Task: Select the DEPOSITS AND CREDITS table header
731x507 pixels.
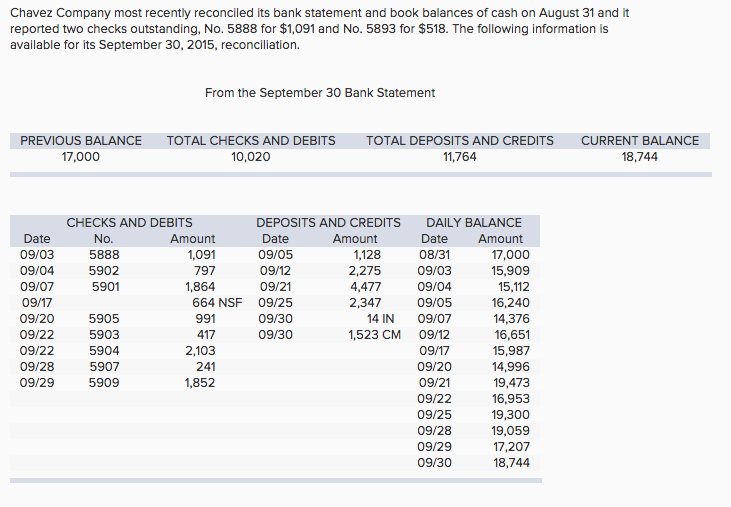Action: (x=328, y=222)
